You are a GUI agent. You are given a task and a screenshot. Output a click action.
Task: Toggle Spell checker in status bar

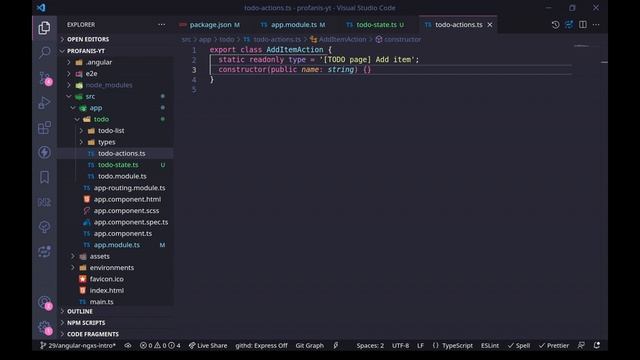tap(519, 345)
